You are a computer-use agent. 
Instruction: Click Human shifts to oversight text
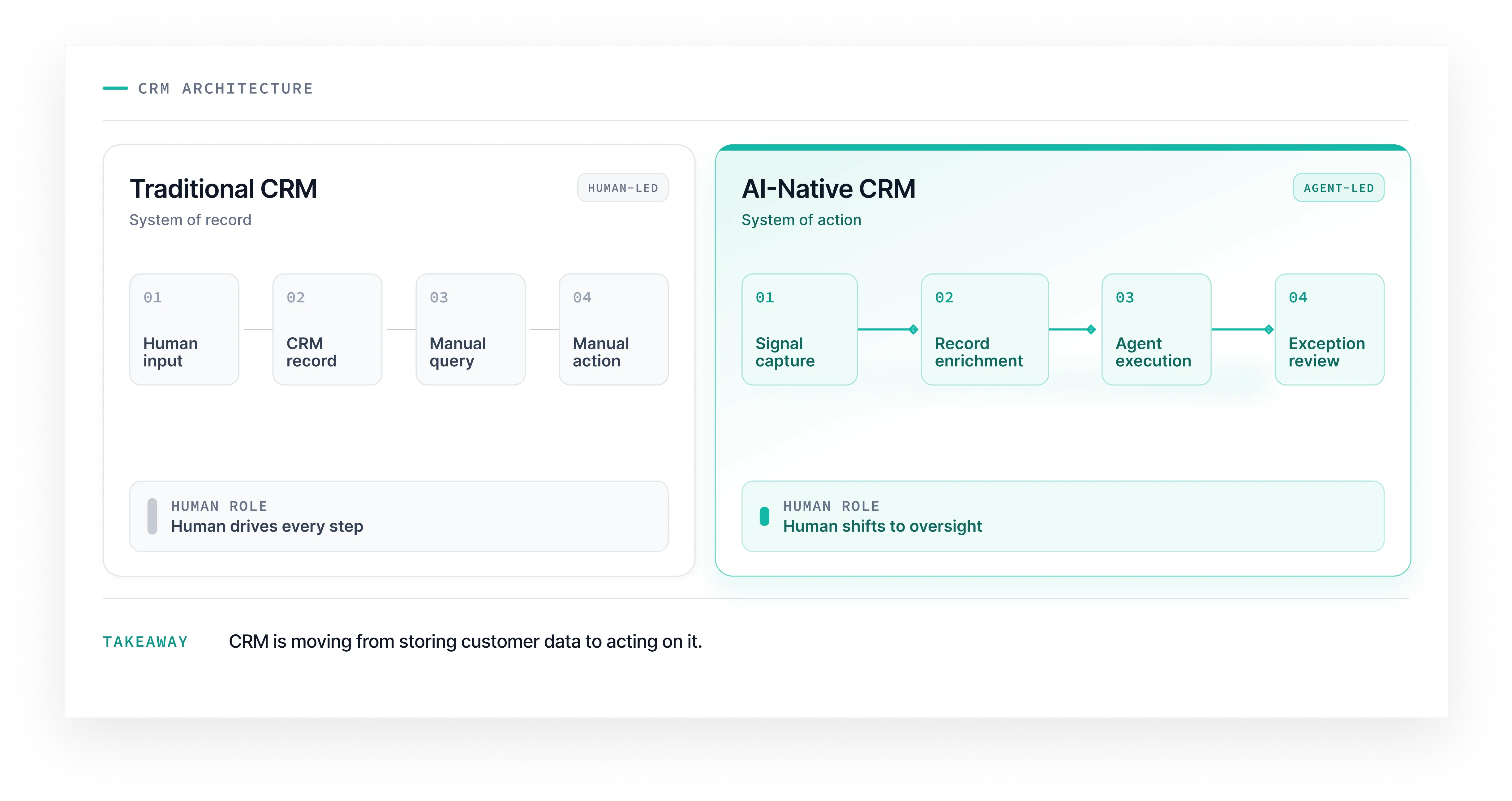coord(882,526)
